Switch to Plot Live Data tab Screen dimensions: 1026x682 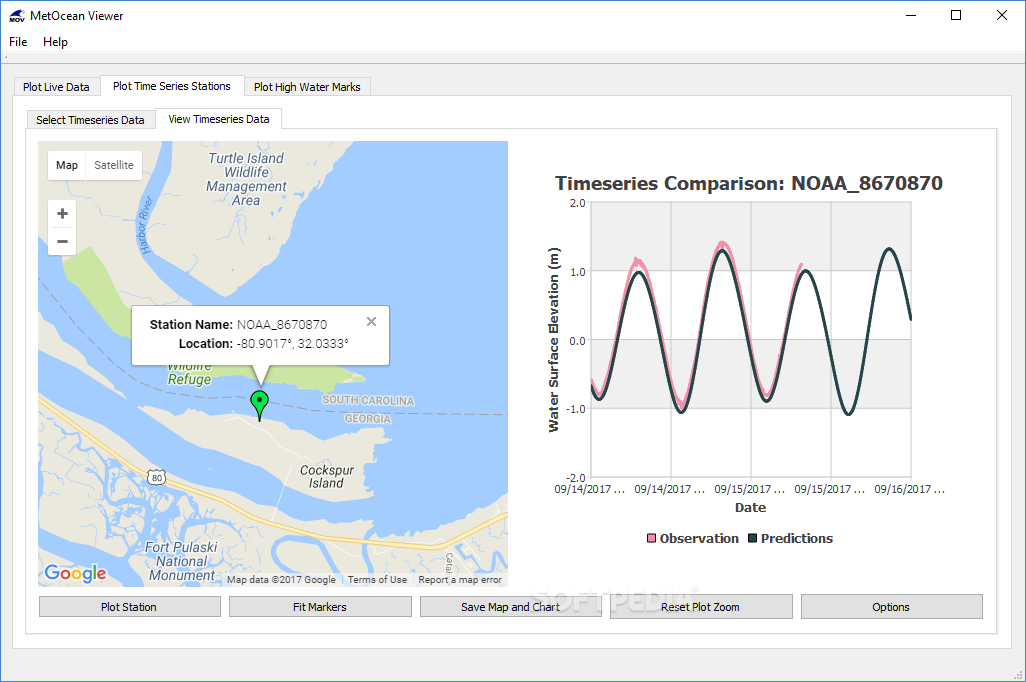pyautogui.click(x=56, y=87)
